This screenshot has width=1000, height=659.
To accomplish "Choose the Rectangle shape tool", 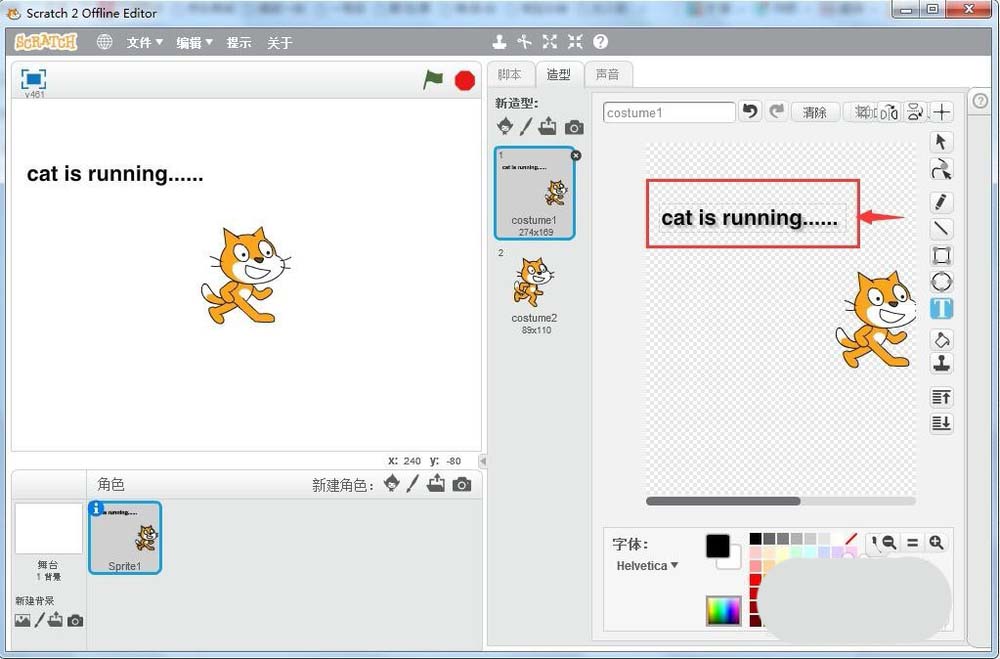I will point(941,255).
